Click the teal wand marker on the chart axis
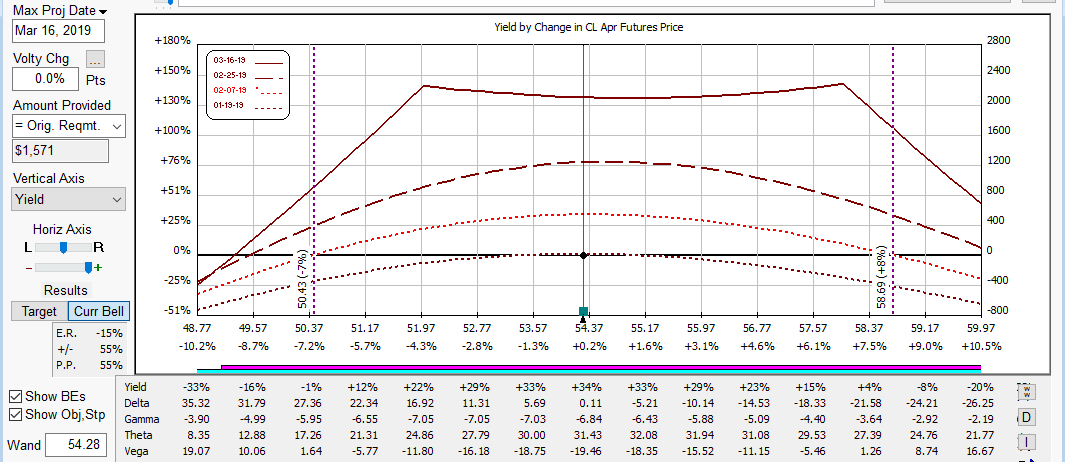Screen dimensions: 1065x462 583,312
